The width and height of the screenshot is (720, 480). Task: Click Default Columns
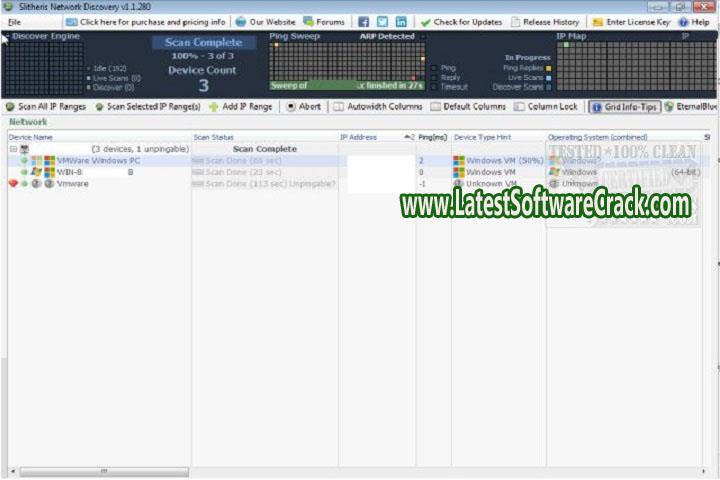point(468,107)
